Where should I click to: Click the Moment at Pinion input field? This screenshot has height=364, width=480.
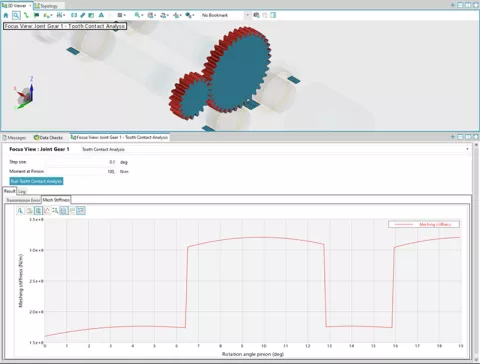coord(81,171)
